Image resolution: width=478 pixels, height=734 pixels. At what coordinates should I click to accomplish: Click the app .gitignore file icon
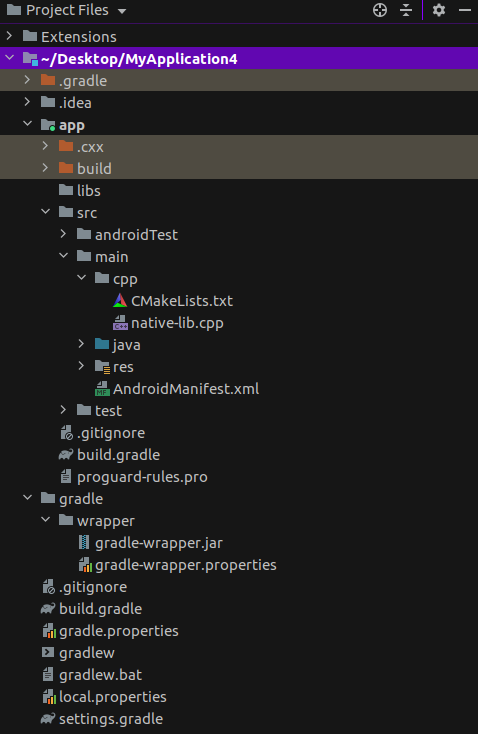tap(66, 433)
